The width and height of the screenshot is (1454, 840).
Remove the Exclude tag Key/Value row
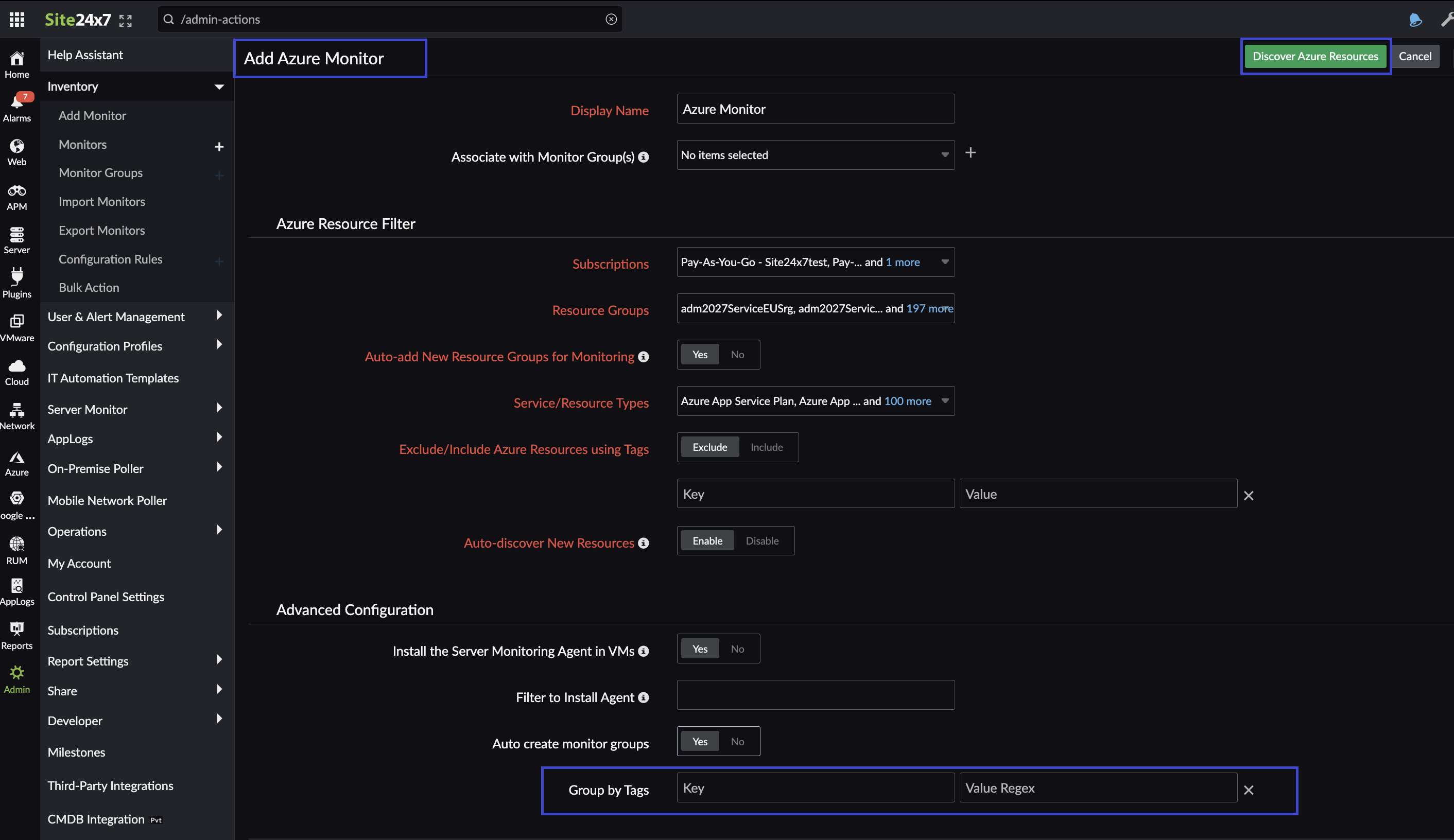click(x=1249, y=496)
